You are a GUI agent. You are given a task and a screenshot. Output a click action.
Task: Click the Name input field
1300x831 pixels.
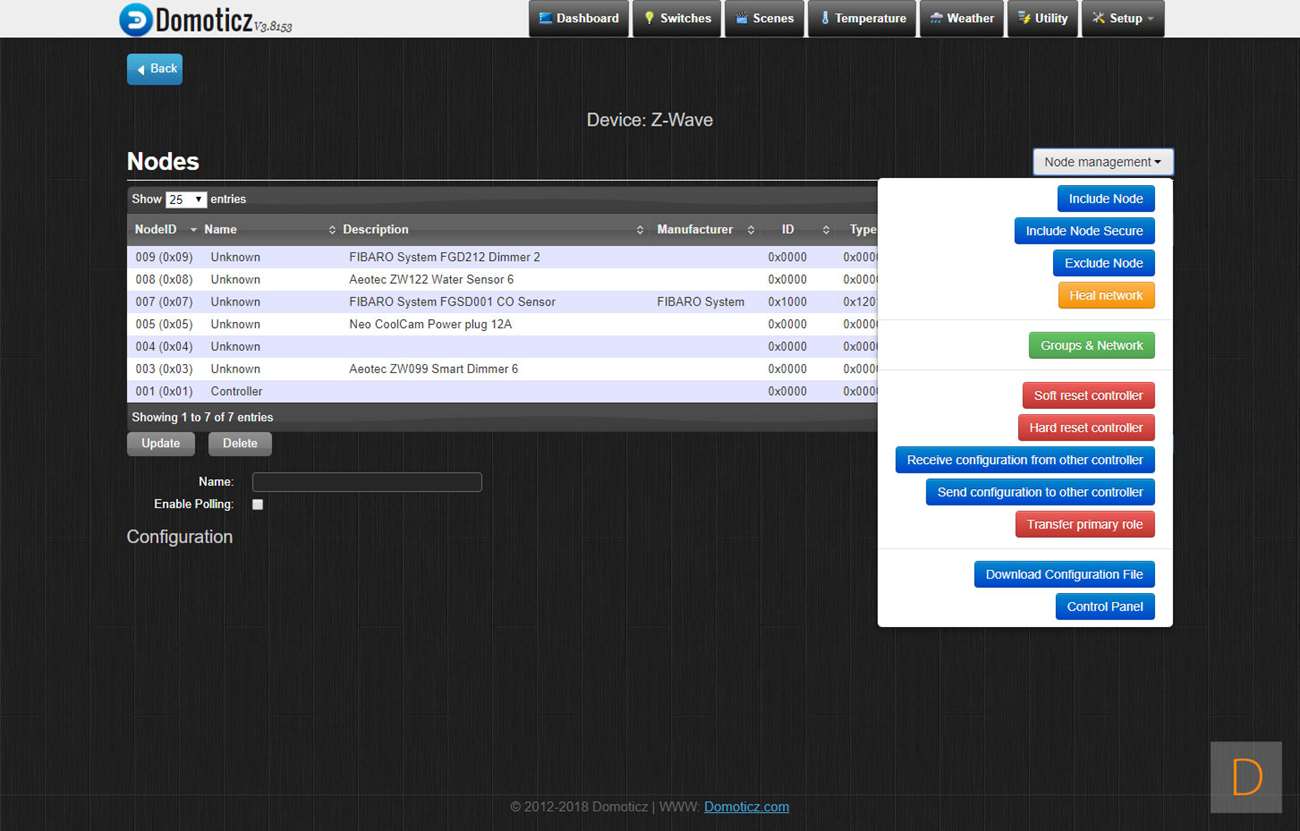366,482
